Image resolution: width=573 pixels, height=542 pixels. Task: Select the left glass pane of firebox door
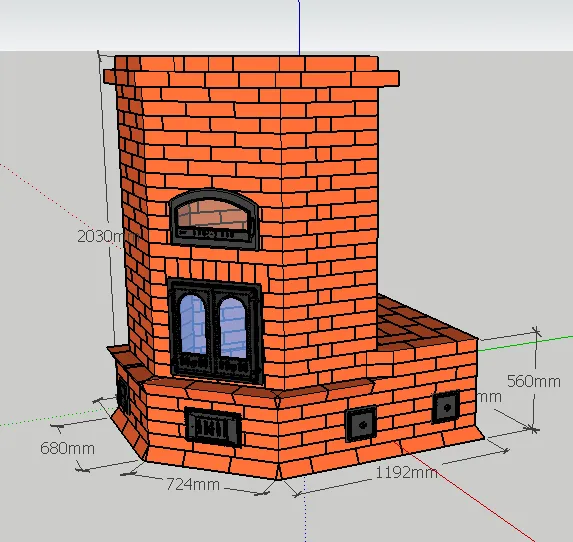(x=193, y=325)
